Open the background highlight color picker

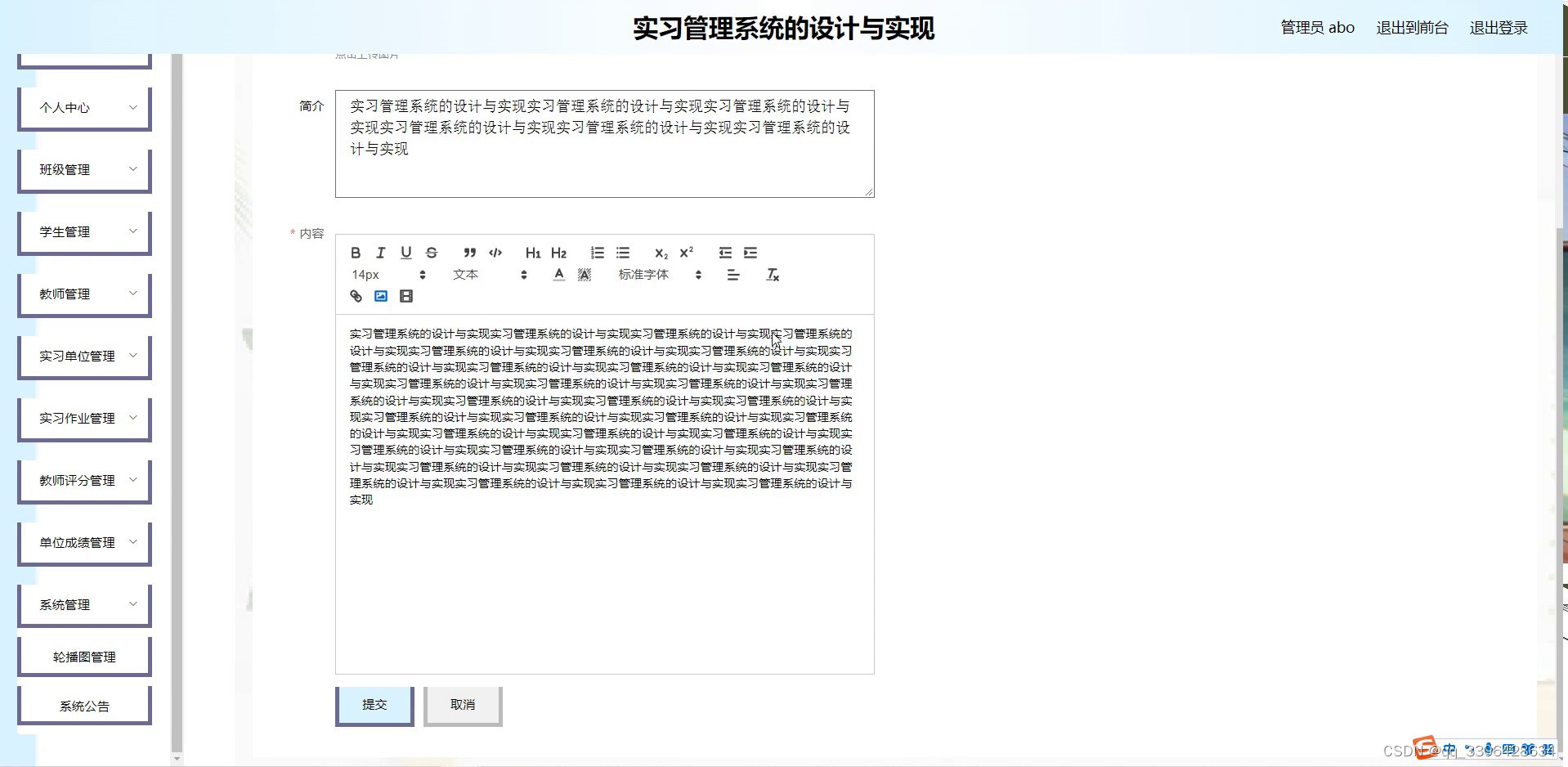pos(585,275)
